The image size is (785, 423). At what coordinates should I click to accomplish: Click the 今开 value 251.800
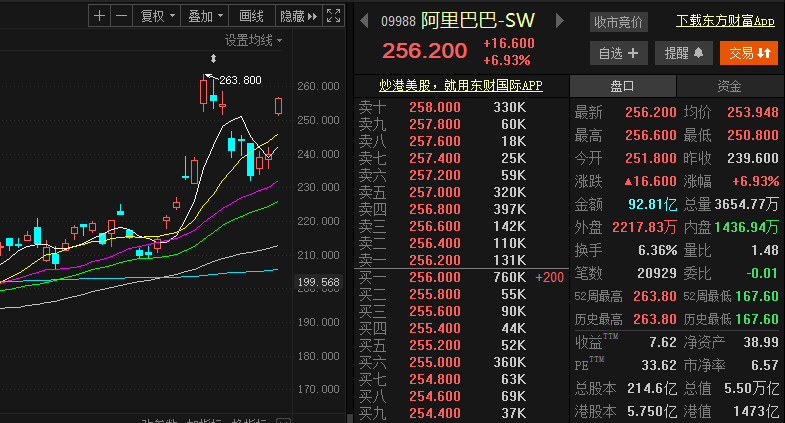coord(651,158)
